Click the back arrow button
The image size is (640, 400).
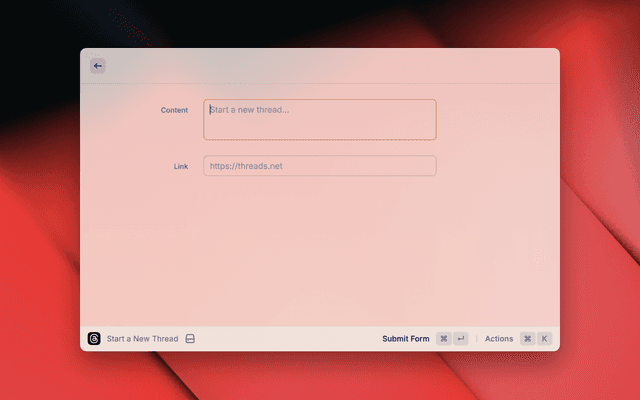point(97,66)
